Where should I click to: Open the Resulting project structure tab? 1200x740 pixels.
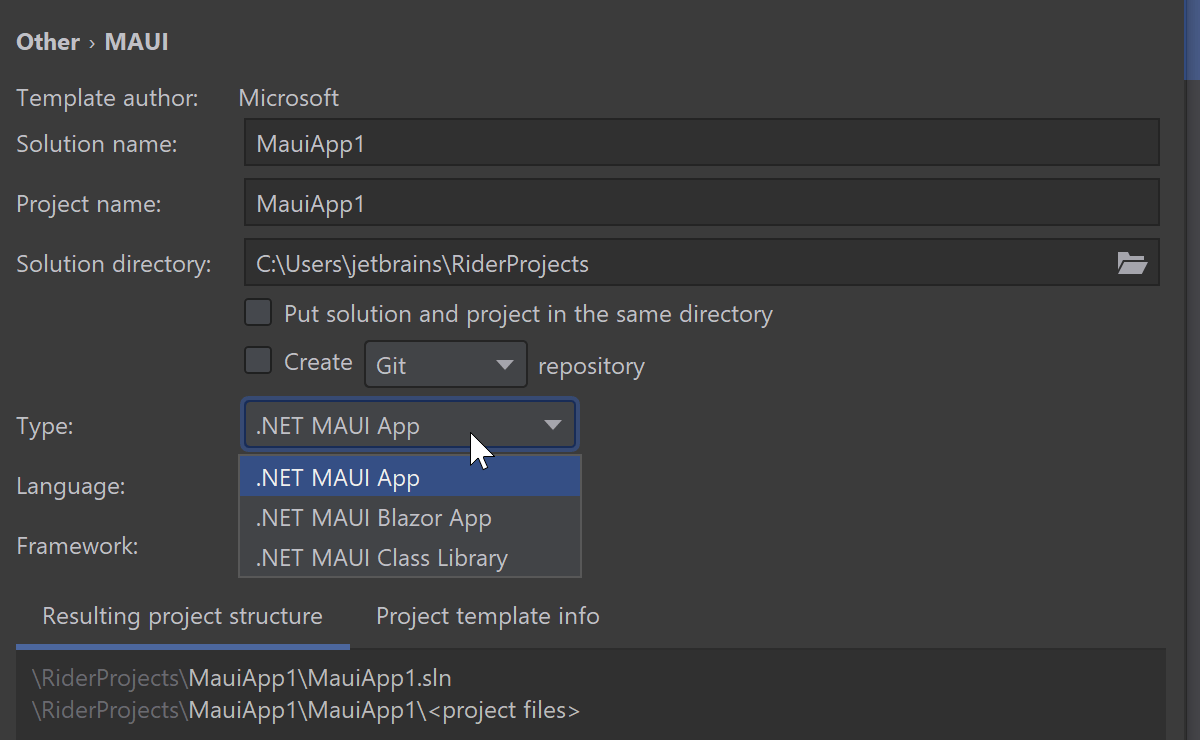click(x=182, y=616)
